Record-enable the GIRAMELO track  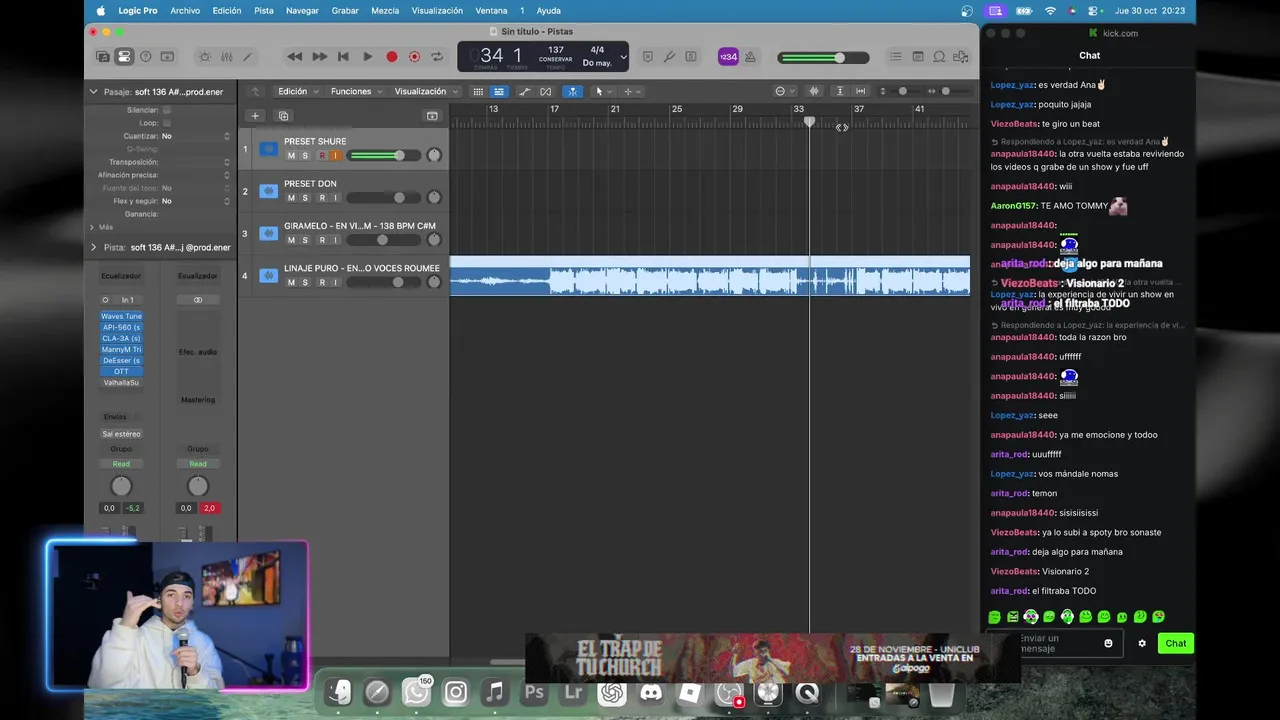tap(322, 240)
